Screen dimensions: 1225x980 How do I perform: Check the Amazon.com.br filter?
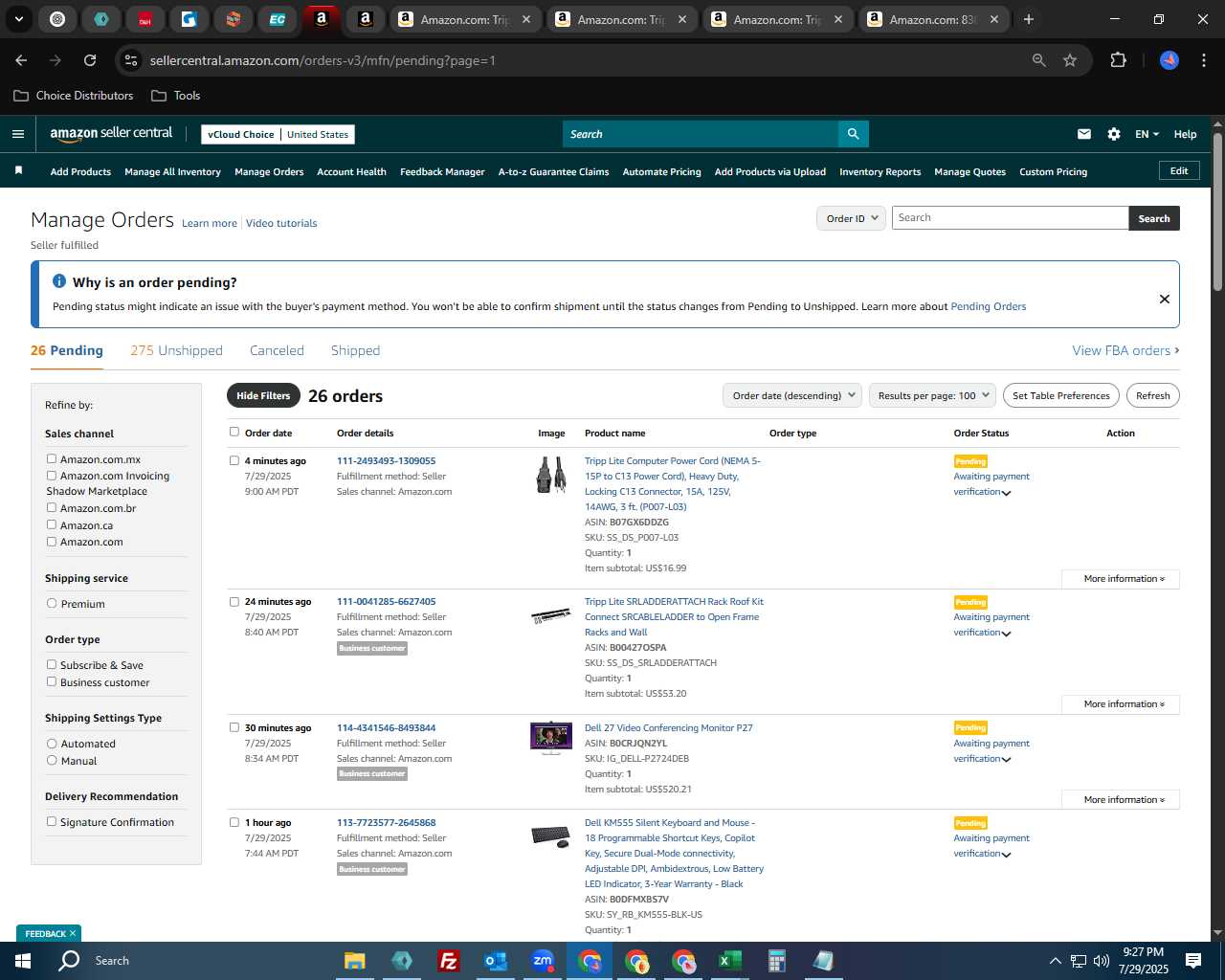pyautogui.click(x=52, y=507)
